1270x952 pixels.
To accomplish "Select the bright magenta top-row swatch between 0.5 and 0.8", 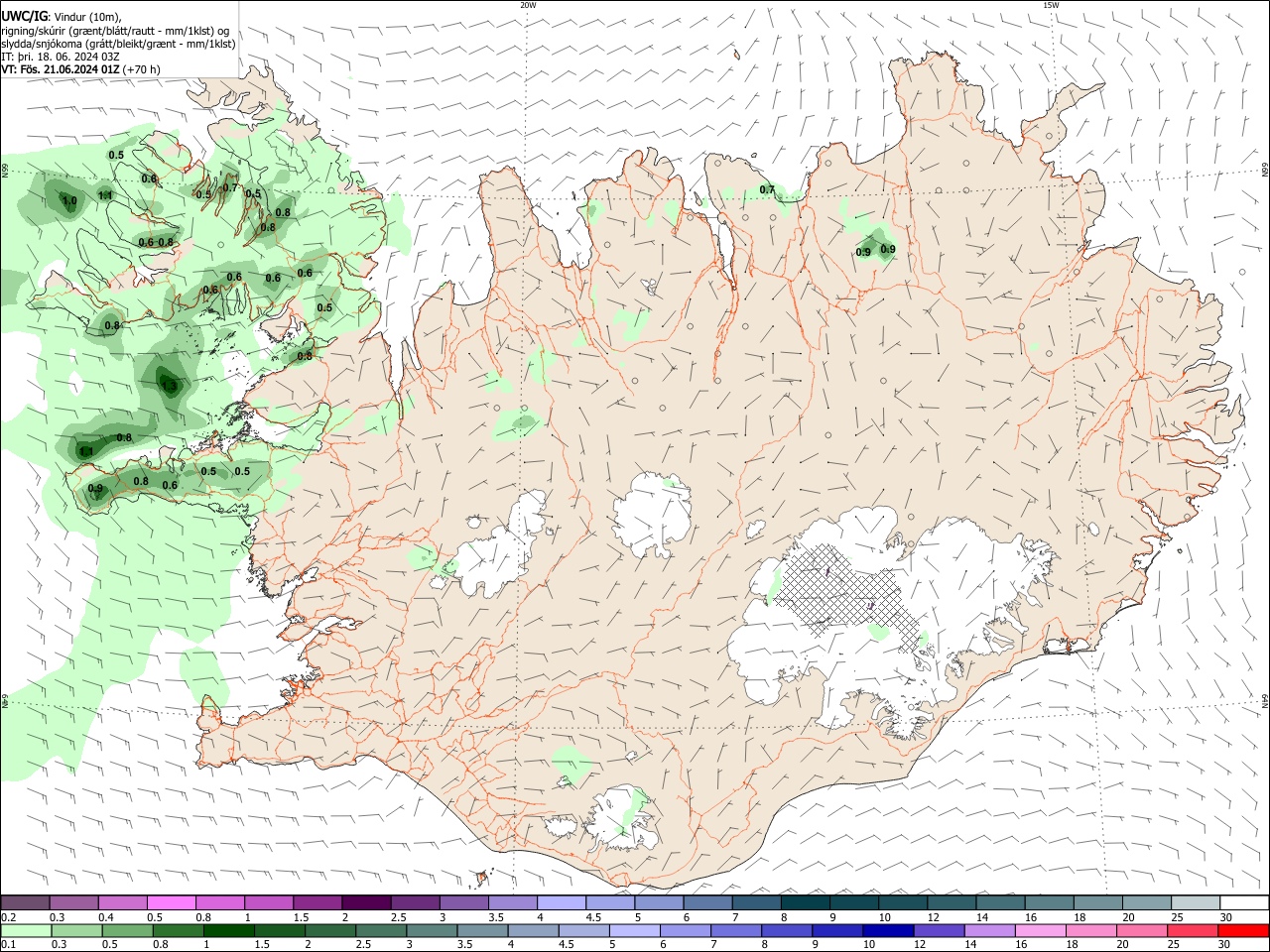I will pyautogui.click(x=171, y=902).
